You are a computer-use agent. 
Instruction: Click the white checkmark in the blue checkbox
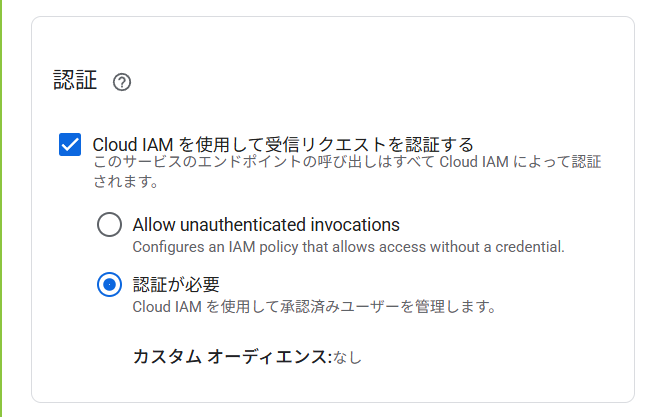pos(70,145)
